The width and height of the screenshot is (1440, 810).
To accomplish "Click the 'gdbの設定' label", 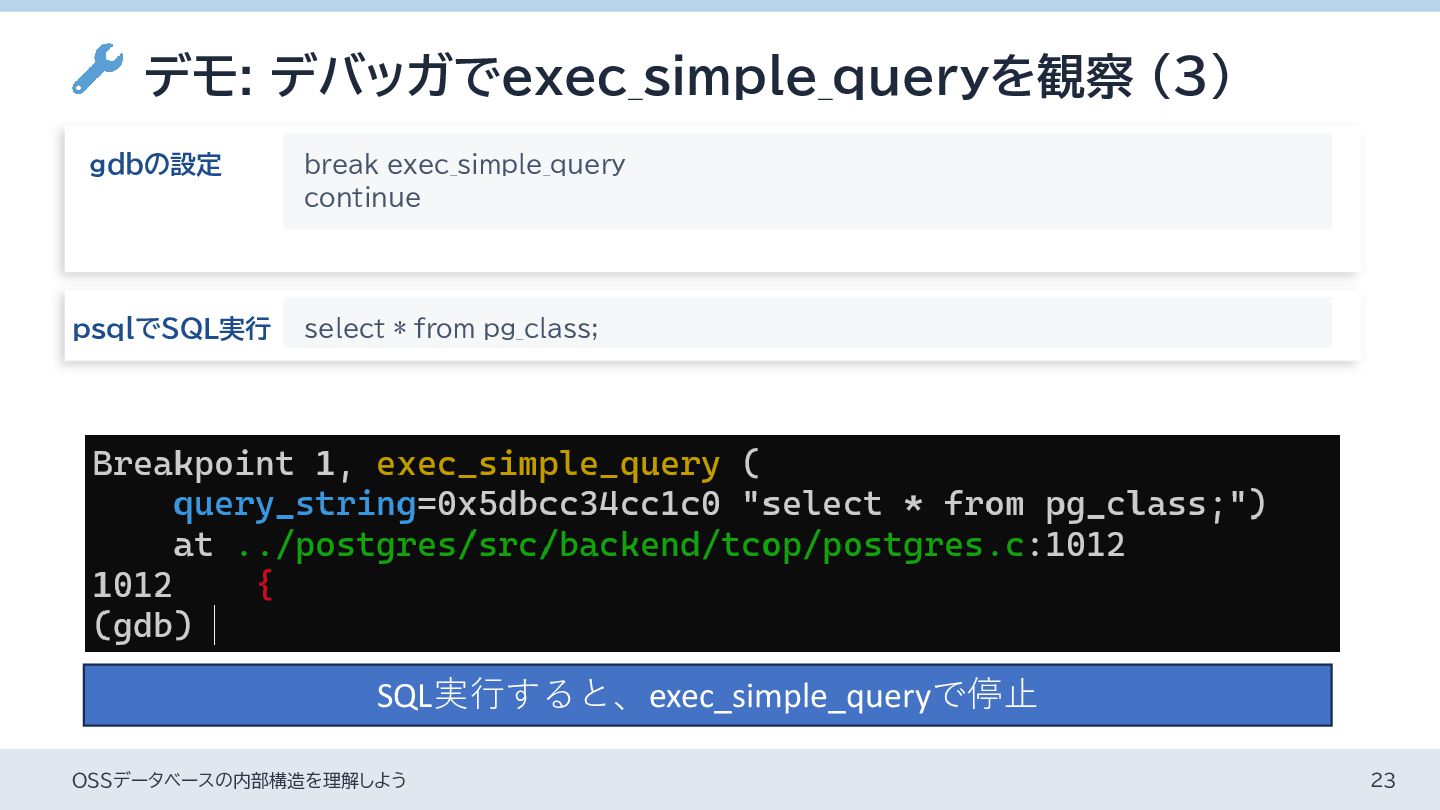I will pyautogui.click(x=155, y=165).
